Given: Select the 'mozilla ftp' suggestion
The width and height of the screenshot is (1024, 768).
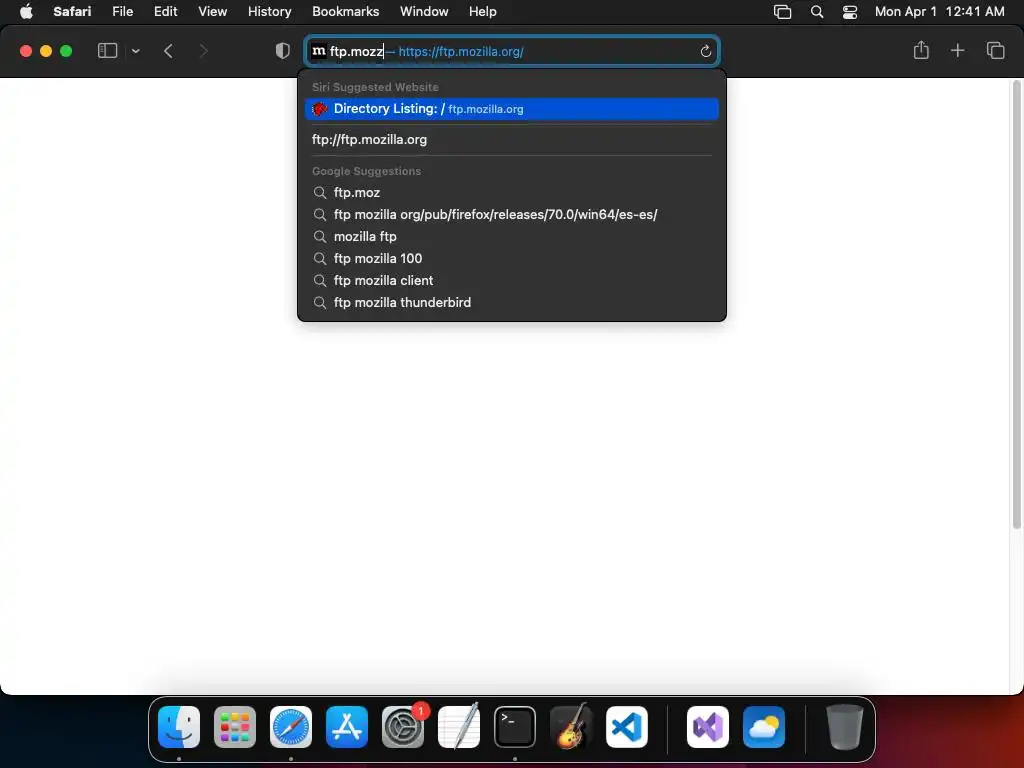Looking at the screenshot, I should 511,236.
